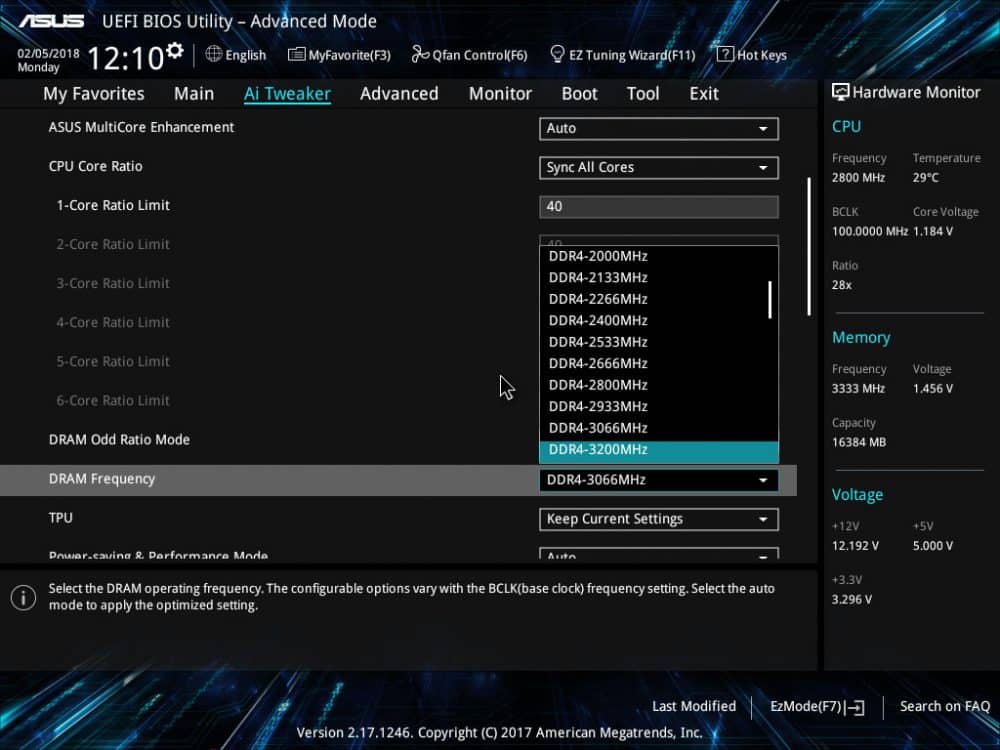Click the ASUS MultiCore Enhancement label
The width and height of the screenshot is (1000, 750).
tap(142, 128)
